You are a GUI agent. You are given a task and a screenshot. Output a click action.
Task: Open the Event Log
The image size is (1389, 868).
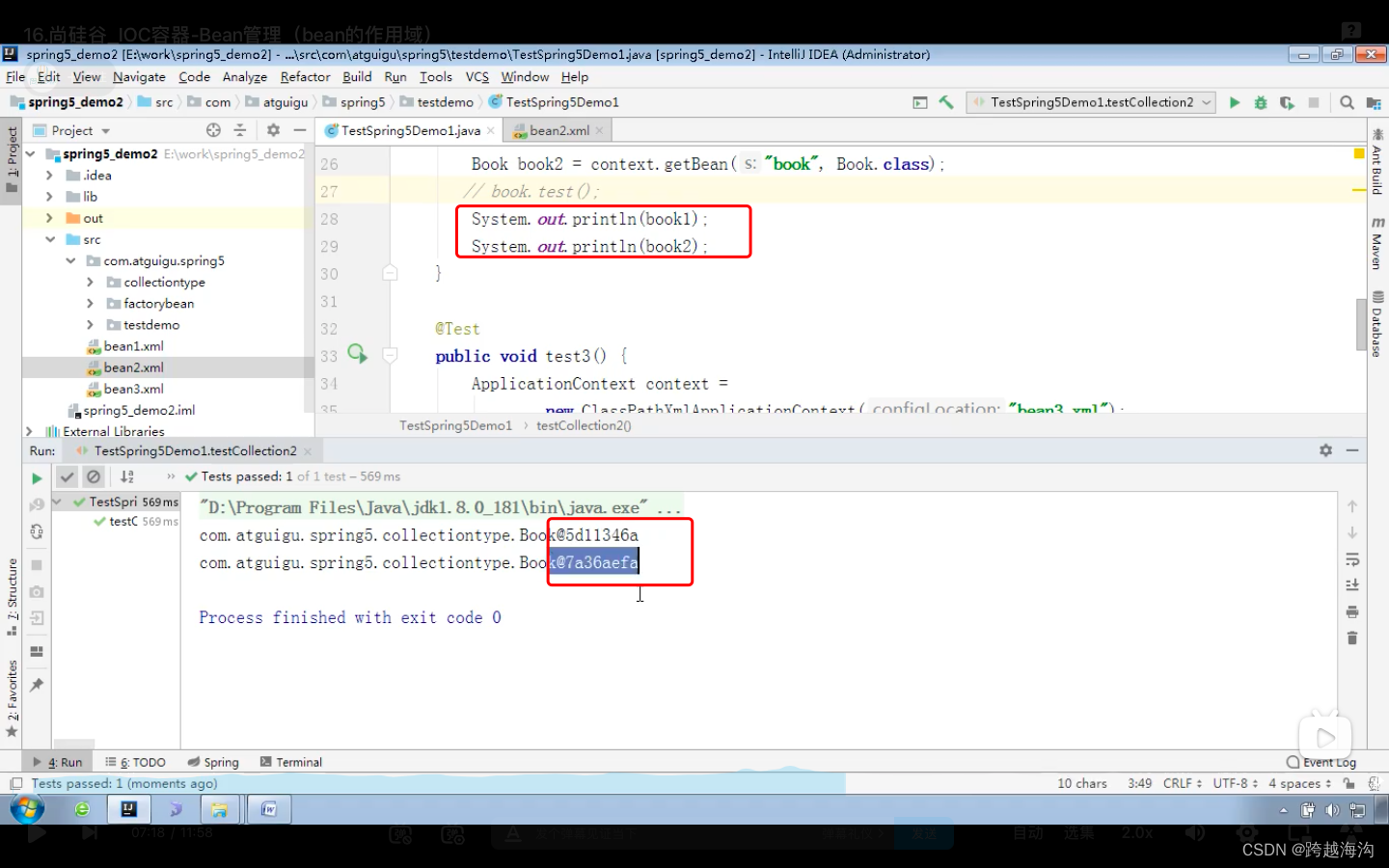point(1321,762)
